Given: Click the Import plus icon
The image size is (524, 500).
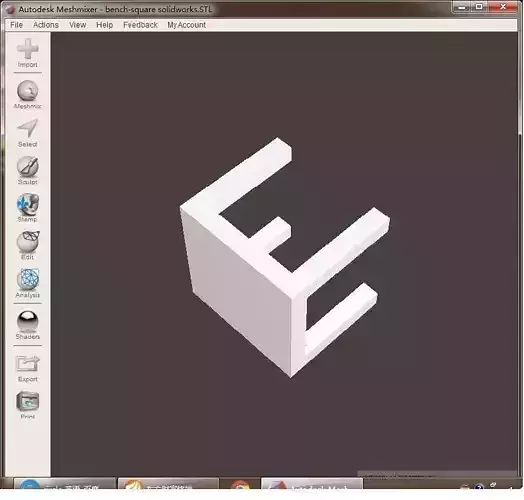Looking at the screenshot, I should tap(27, 49).
